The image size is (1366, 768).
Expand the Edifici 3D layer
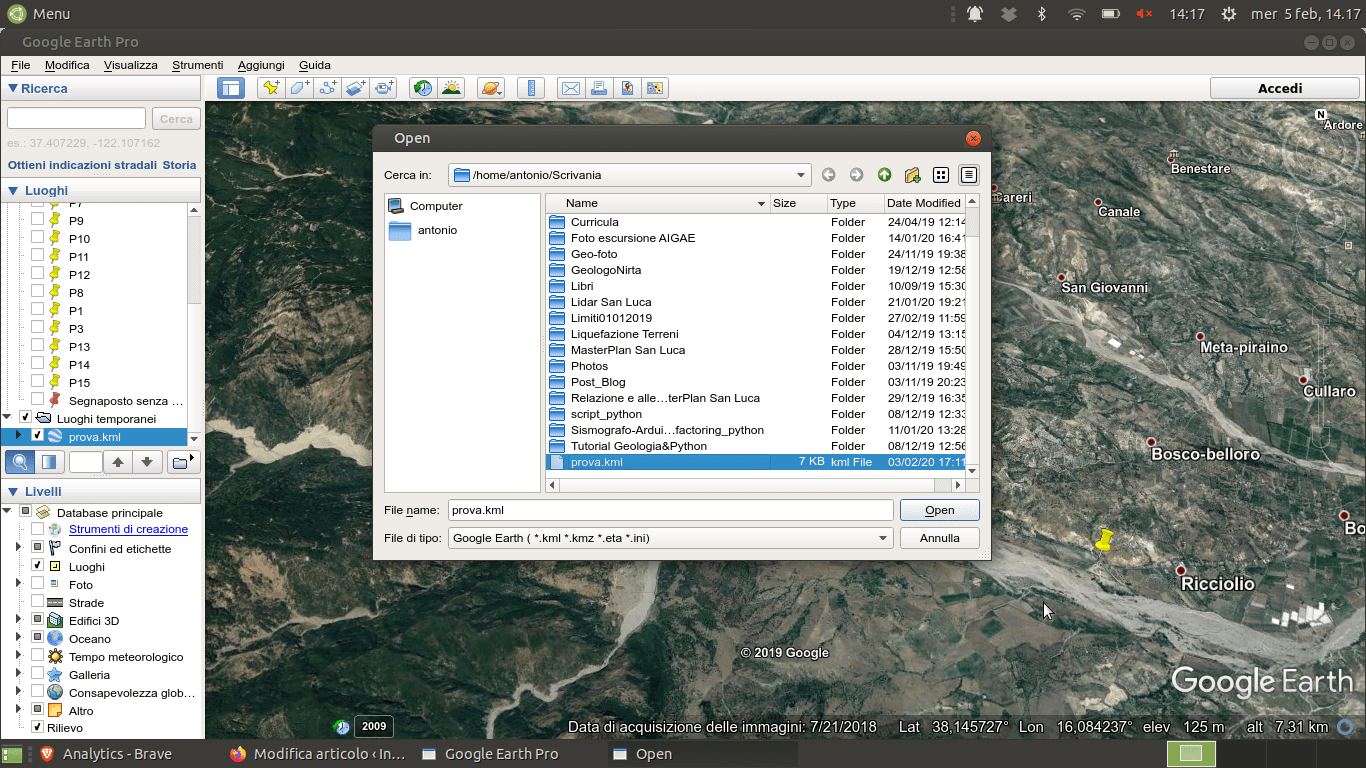(x=19, y=620)
